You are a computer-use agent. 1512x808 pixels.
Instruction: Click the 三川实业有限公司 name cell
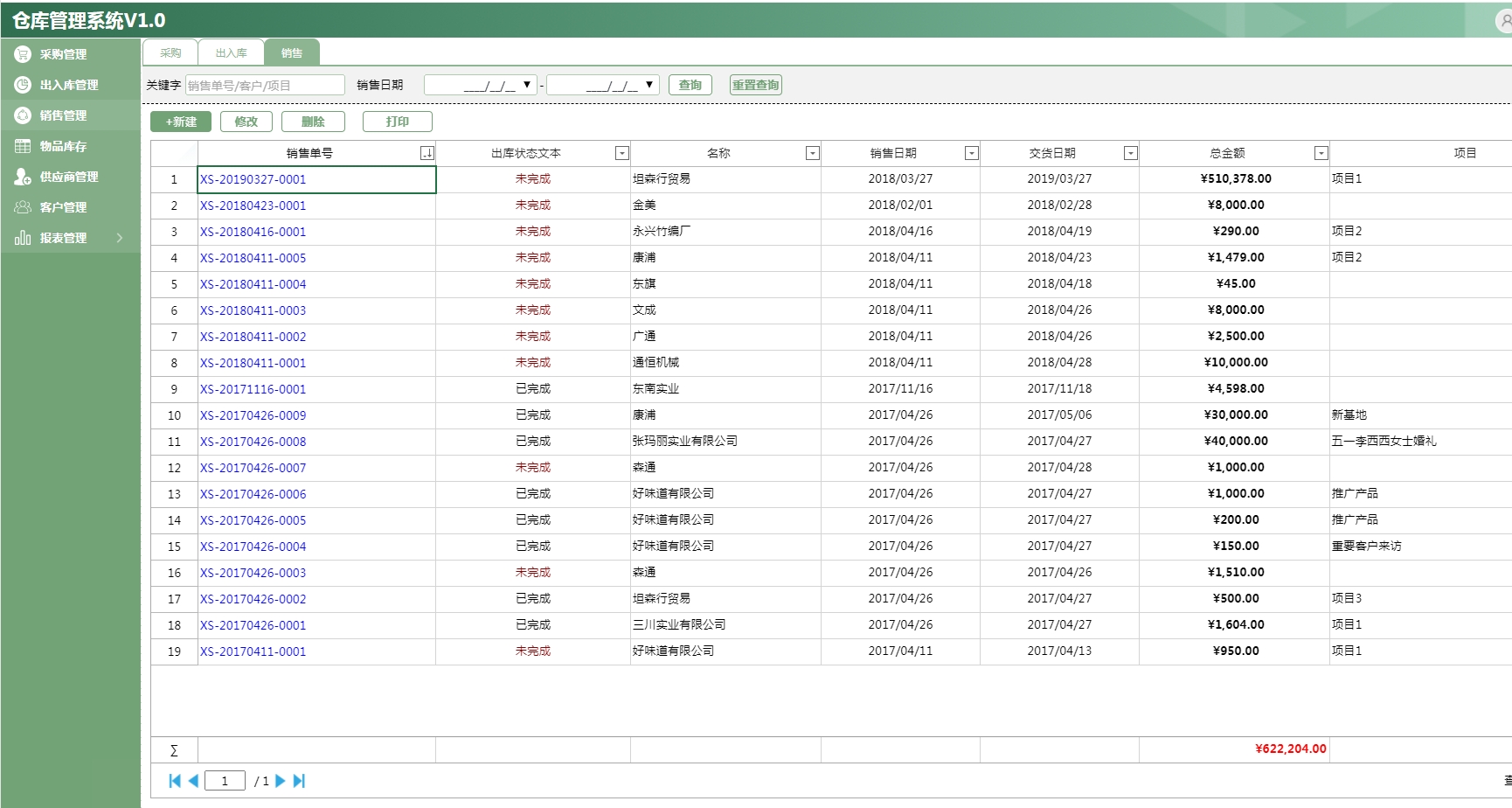click(725, 625)
